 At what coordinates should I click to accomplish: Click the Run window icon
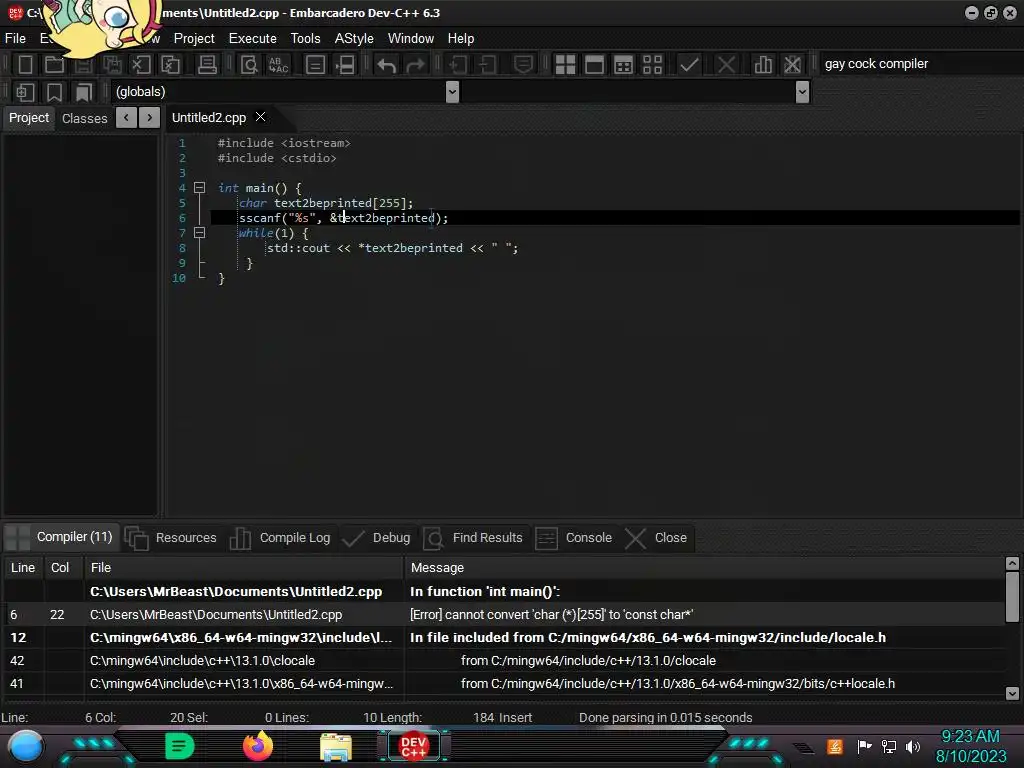(x=594, y=64)
